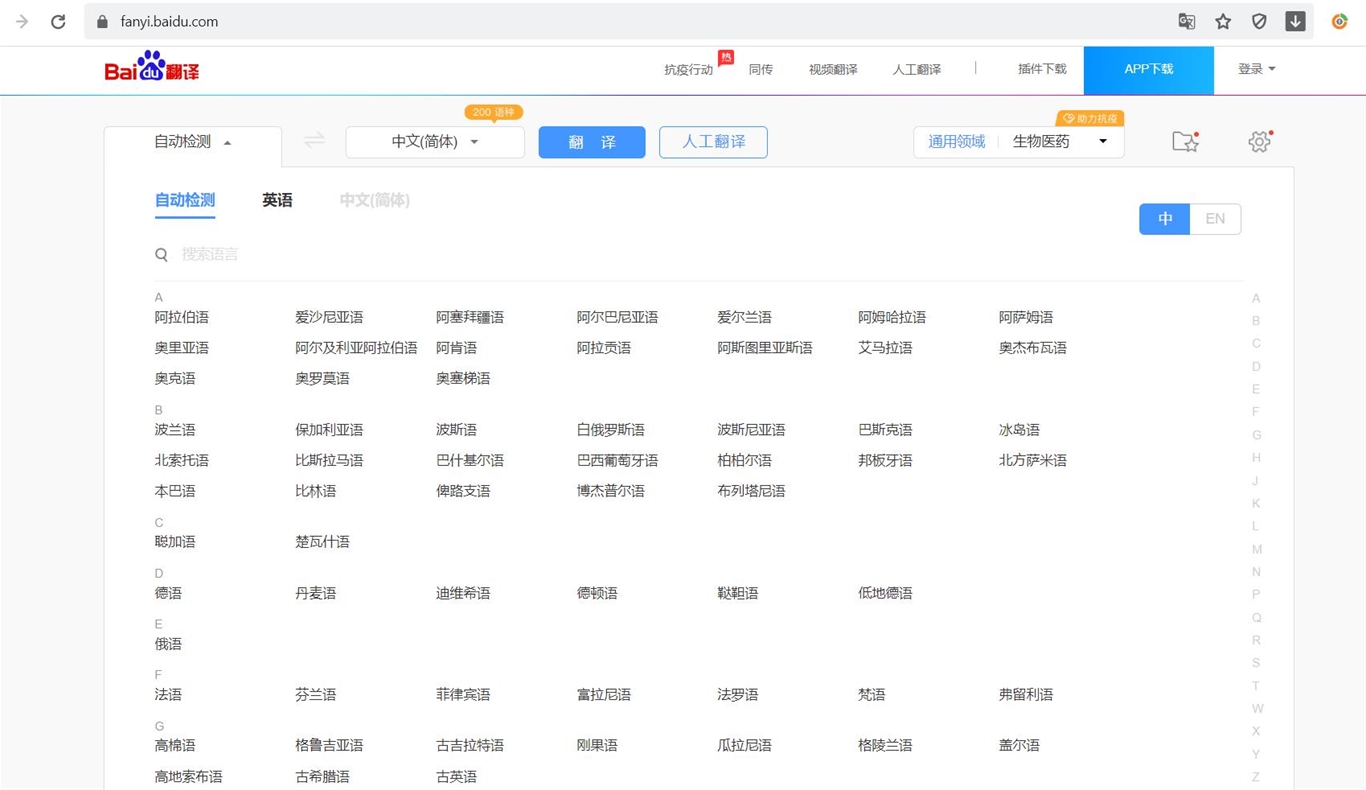Click the outlined 人工翻译 button
Image resolution: width=1366 pixels, height=790 pixels.
[x=713, y=142]
